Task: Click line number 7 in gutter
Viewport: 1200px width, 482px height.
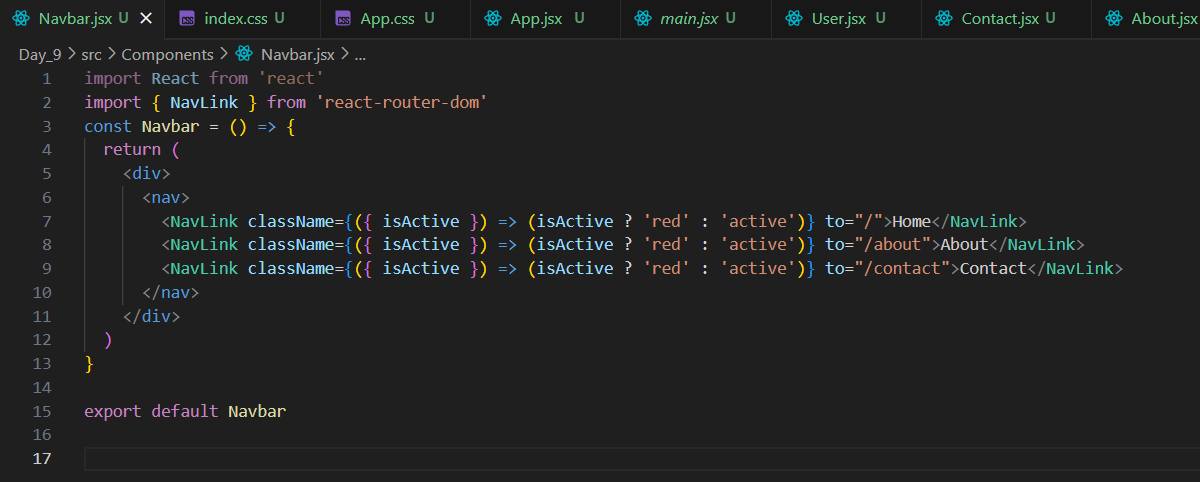Action: click(46, 221)
